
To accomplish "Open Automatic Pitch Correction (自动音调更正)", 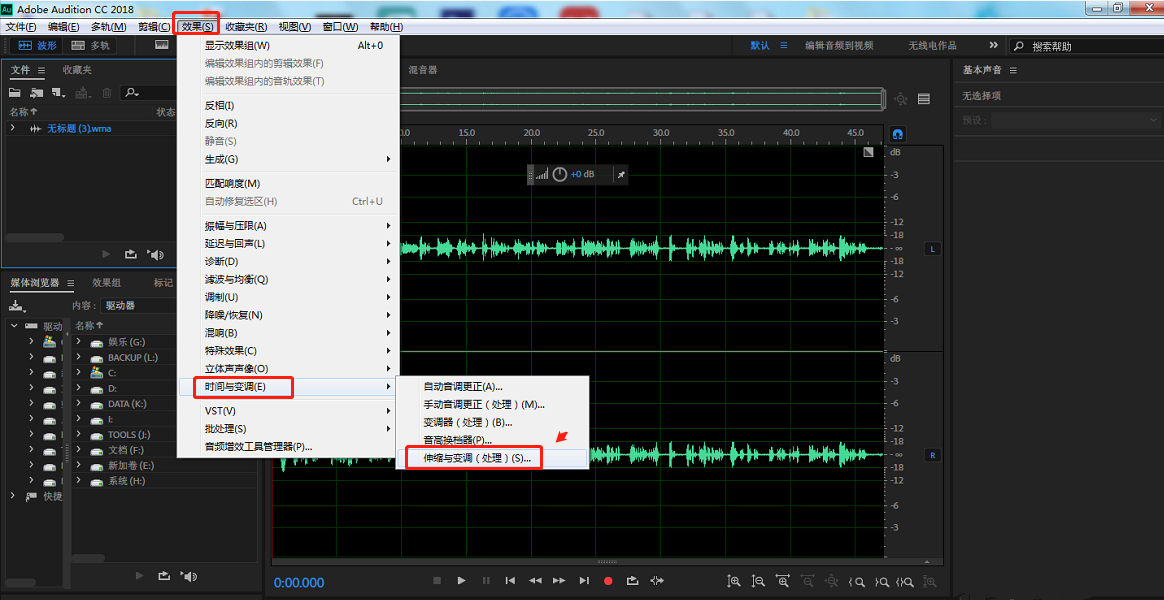I will point(463,386).
